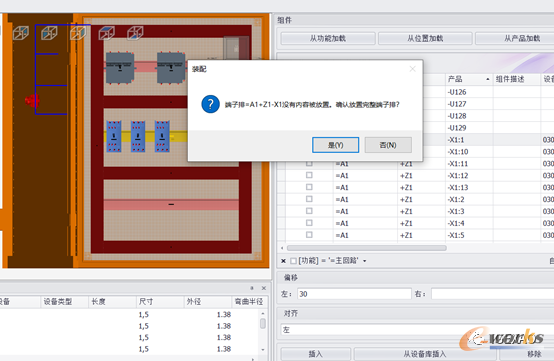This screenshot has height=361, width=554.
Task: Select the back-face cube view icon
Action: pos(21,33)
